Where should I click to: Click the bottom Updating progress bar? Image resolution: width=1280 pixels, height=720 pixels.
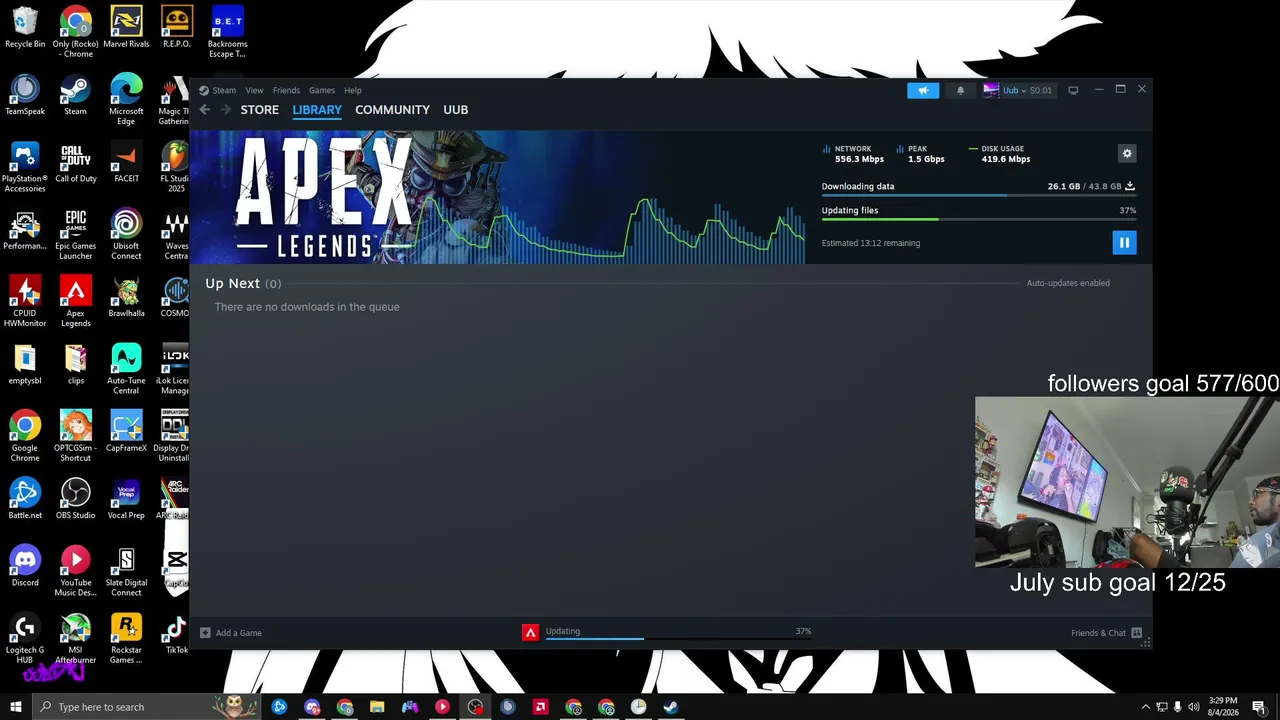pos(677,637)
